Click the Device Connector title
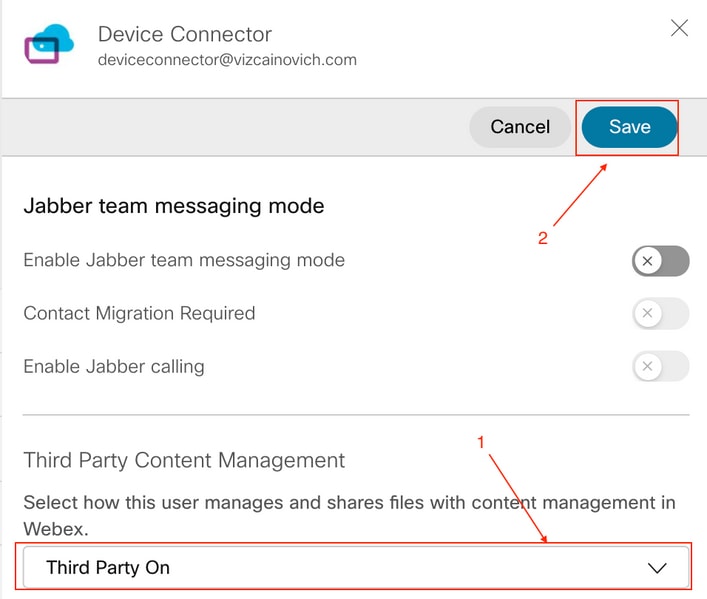The height and width of the screenshot is (599, 707). (185, 34)
